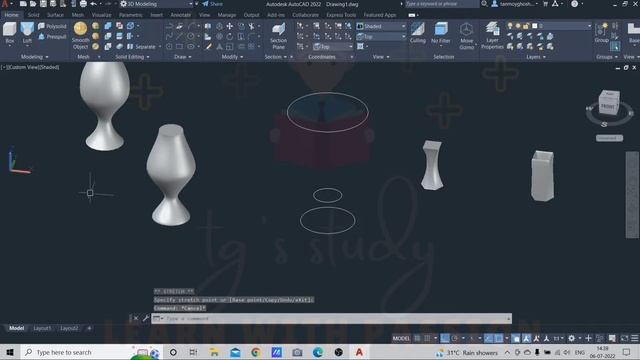Click the keyword search input box
The height and width of the screenshot is (360, 640).
point(442,4)
